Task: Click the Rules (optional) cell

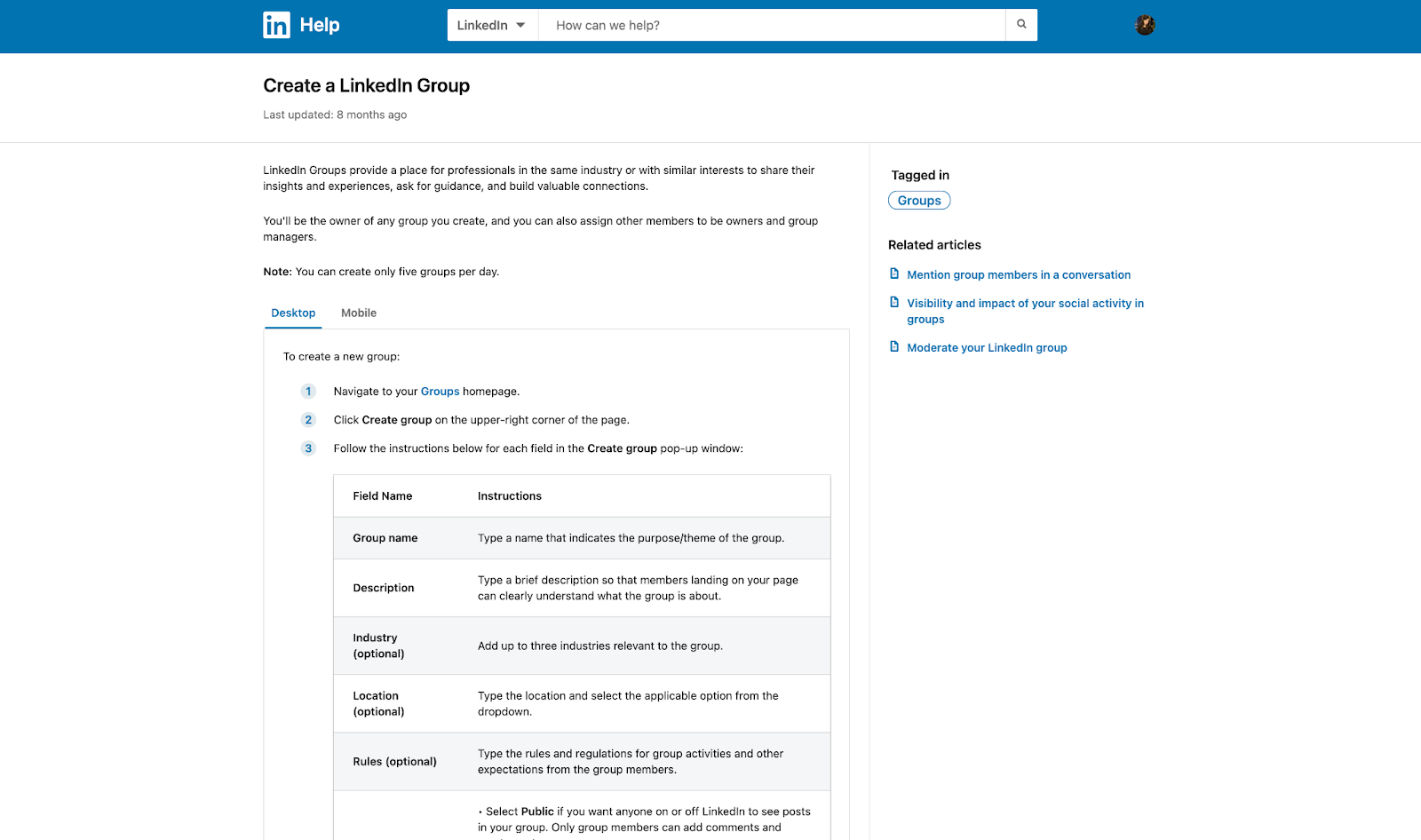Action: pos(395,762)
